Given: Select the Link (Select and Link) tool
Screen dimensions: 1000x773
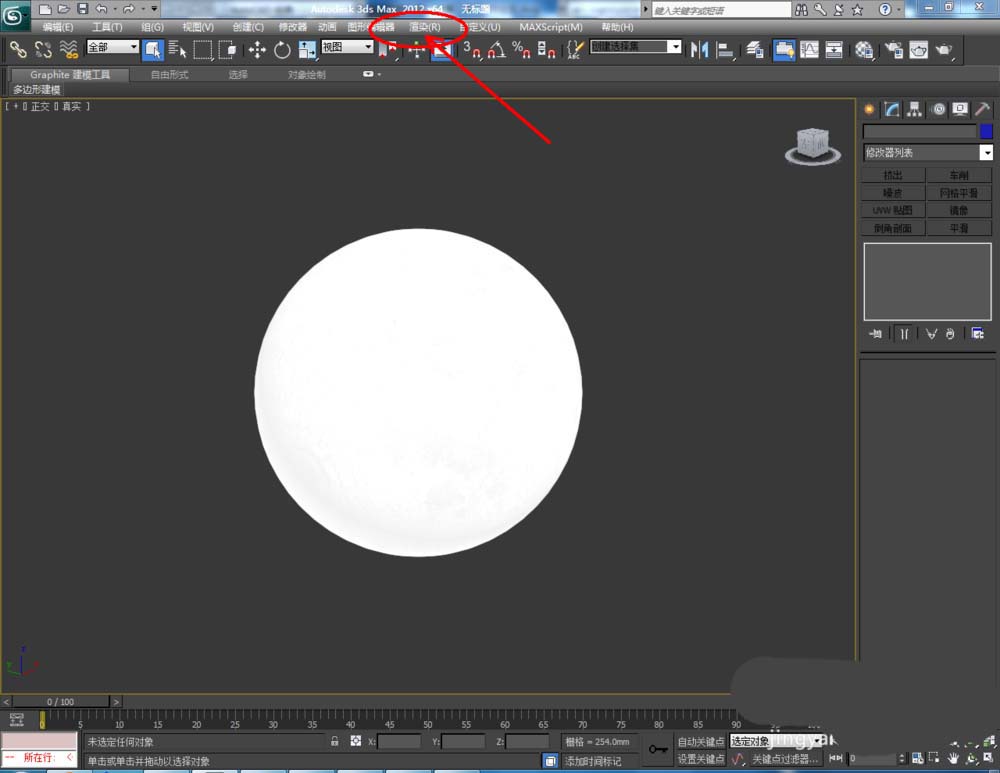Looking at the screenshot, I should pyautogui.click(x=18, y=49).
